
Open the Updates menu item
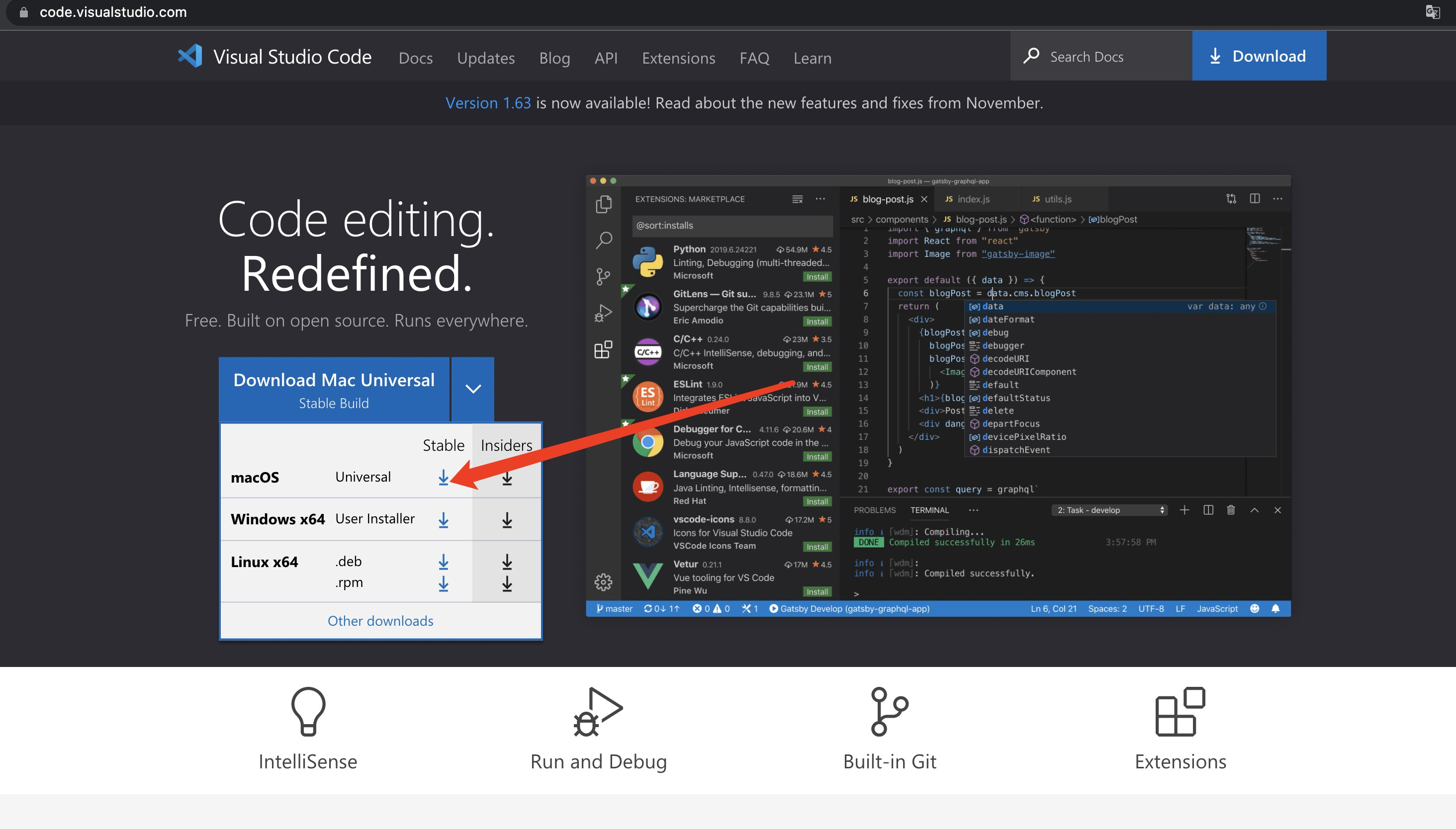point(486,58)
